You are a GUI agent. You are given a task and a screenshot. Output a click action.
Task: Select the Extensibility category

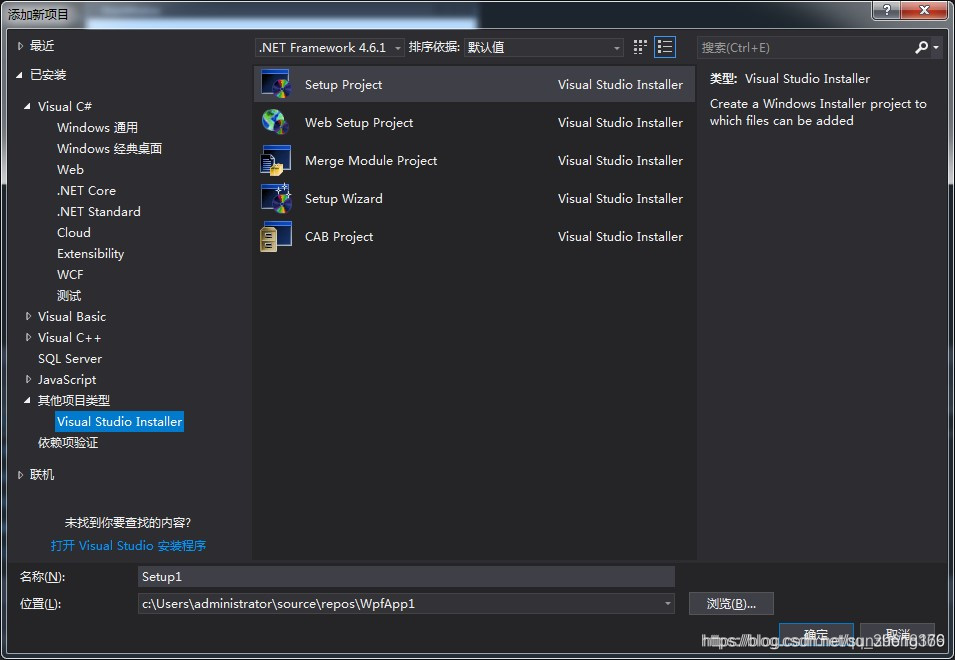coord(90,253)
